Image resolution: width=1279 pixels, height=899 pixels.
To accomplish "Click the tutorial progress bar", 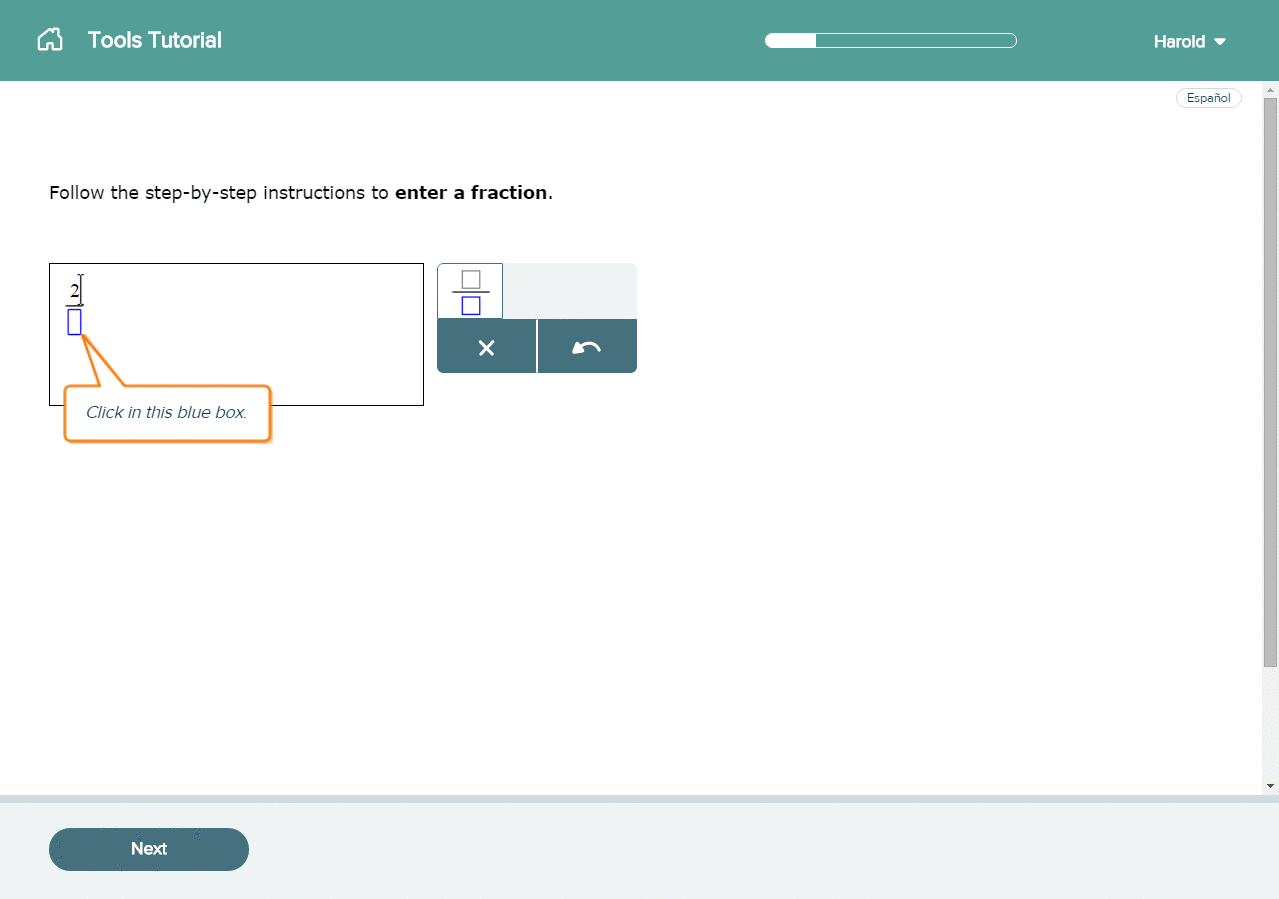I will pos(890,41).
